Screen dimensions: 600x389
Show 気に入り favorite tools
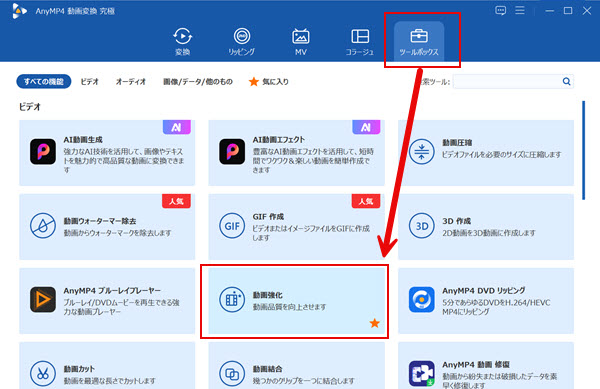pos(269,81)
